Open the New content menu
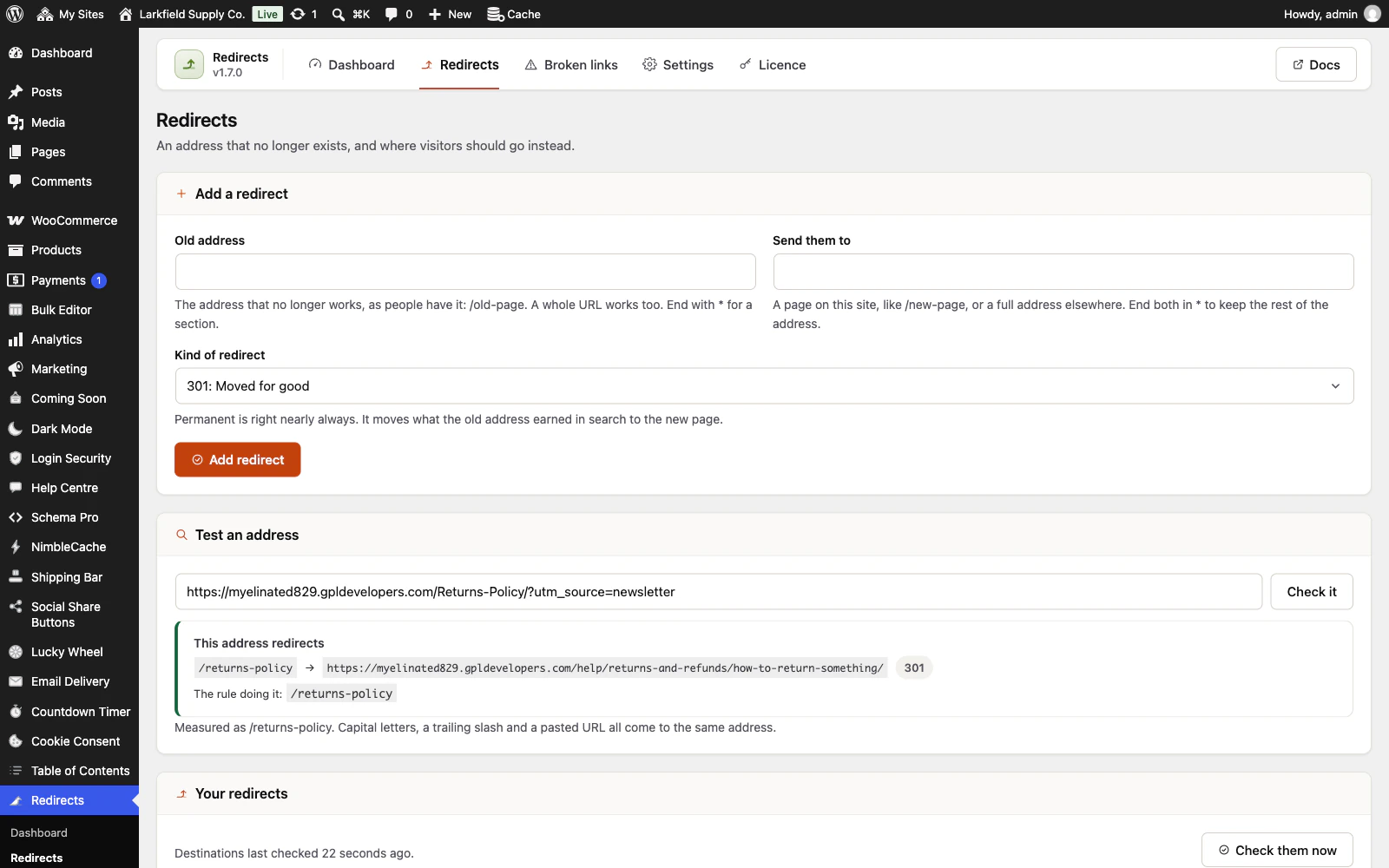Screen dimensions: 1389x868 pyautogui.click(x=450, y=14)
